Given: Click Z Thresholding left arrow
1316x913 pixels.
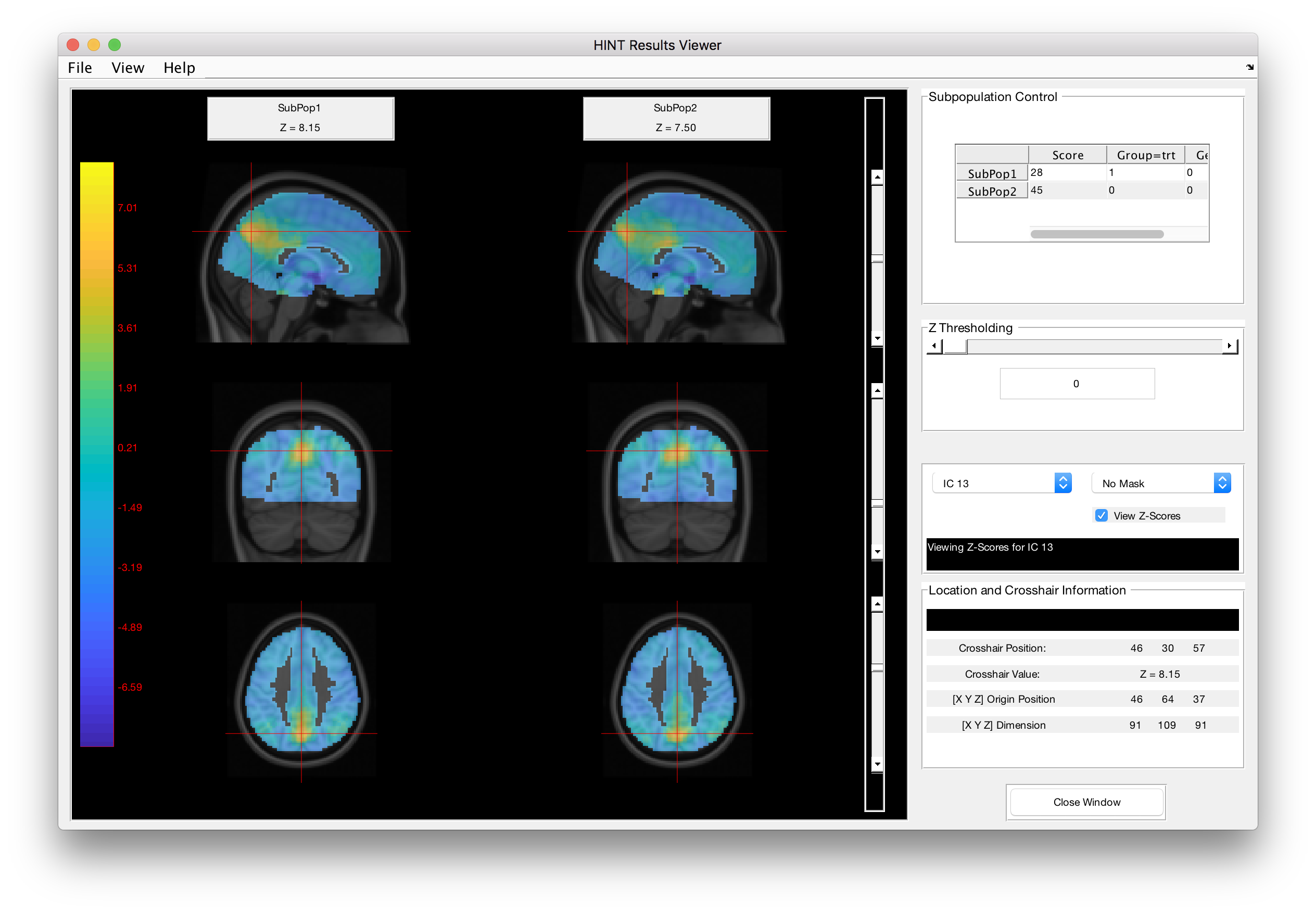Looking at the screenshot, I should 934,346.
